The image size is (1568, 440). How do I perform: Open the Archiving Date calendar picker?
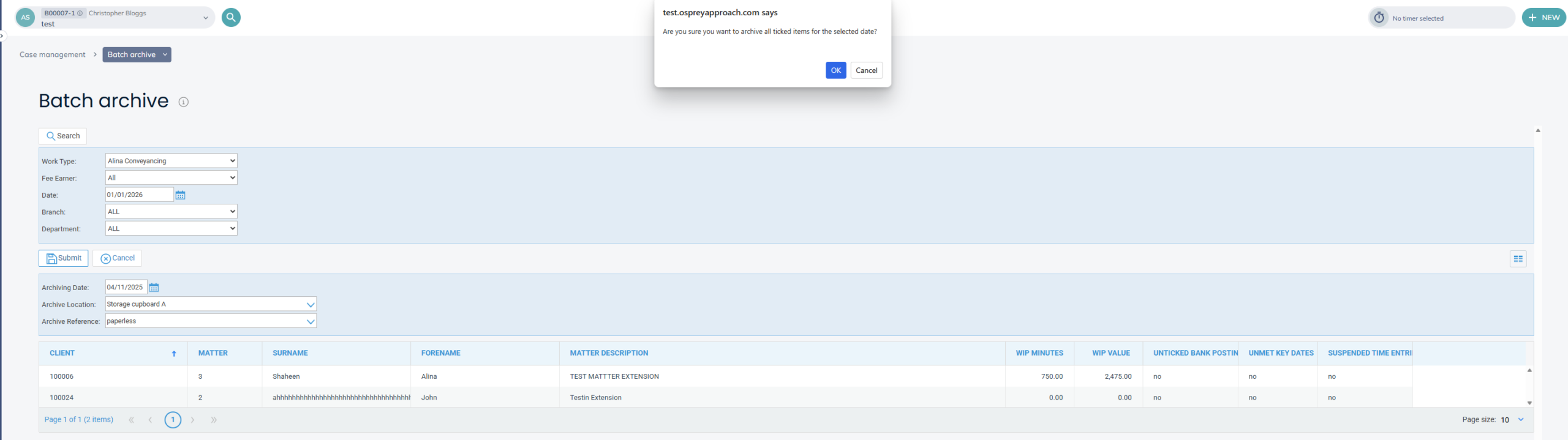coord(154,288)
